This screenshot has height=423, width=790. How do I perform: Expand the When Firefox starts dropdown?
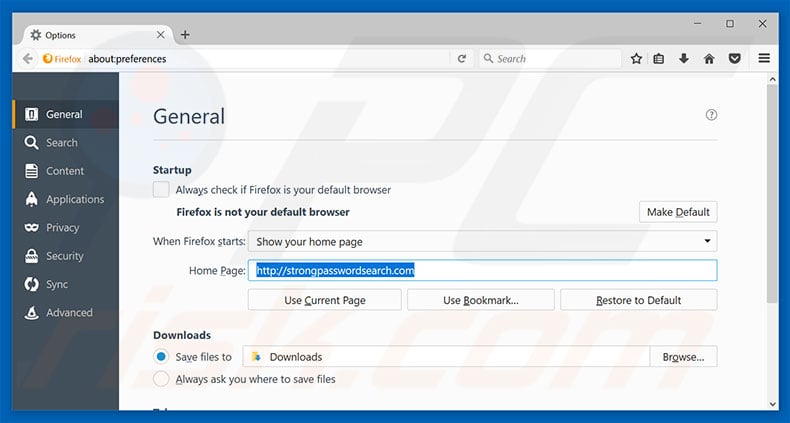click(482, 241)
